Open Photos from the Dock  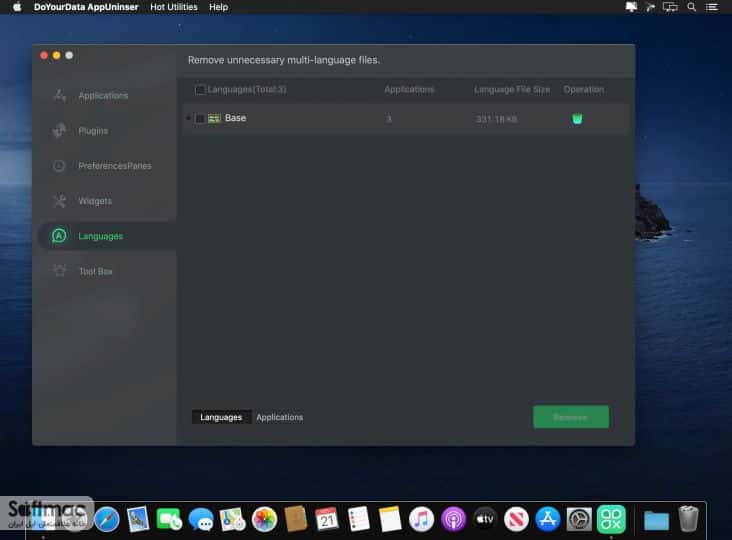coord(264,519)
